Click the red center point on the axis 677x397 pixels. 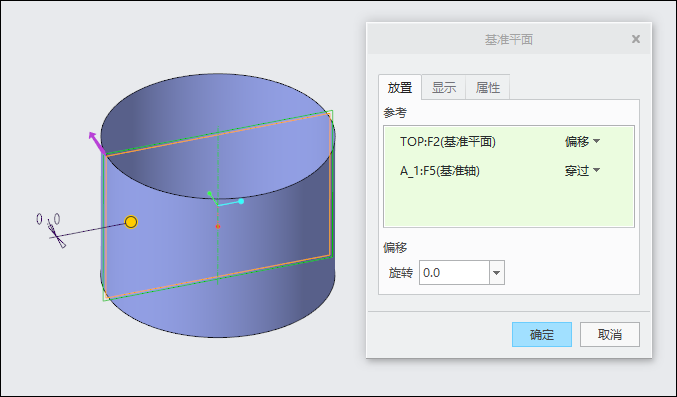(218, 226)
